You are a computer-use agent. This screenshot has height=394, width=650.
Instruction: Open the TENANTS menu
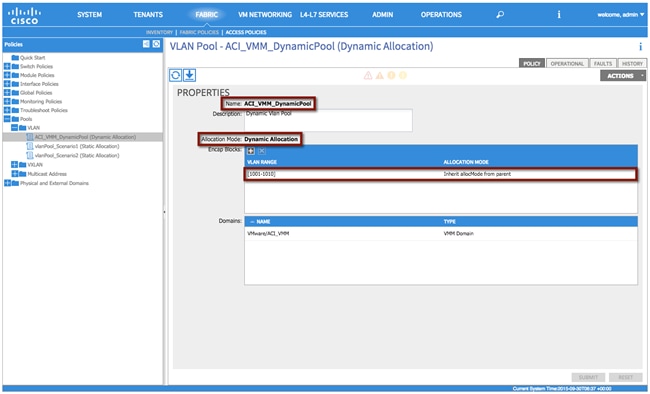(x=148, y=15)
